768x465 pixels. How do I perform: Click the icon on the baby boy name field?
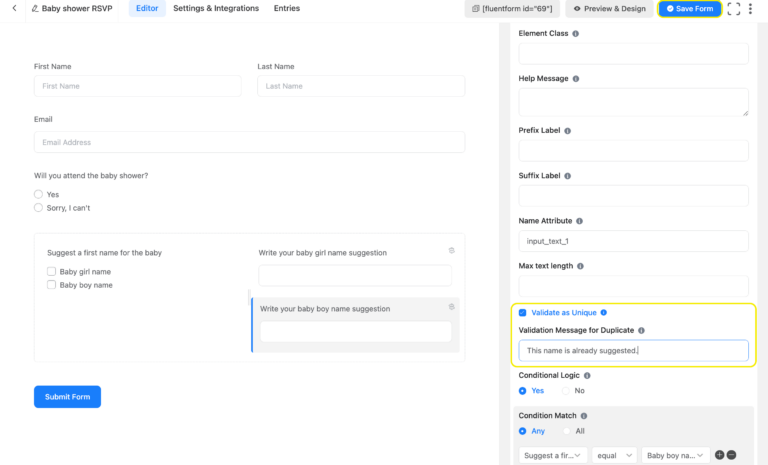click(451, 306)
